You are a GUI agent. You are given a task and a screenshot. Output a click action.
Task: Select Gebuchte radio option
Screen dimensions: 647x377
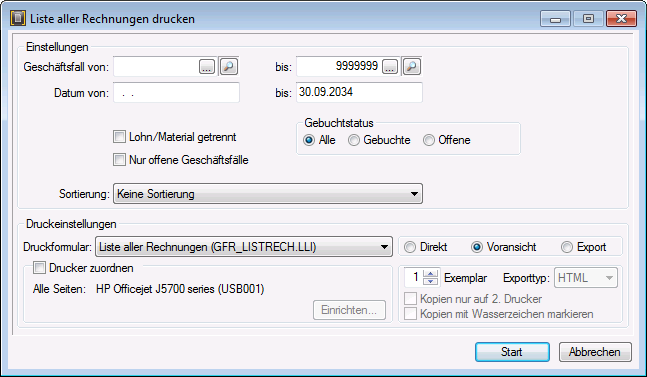(x=354, y=140)
